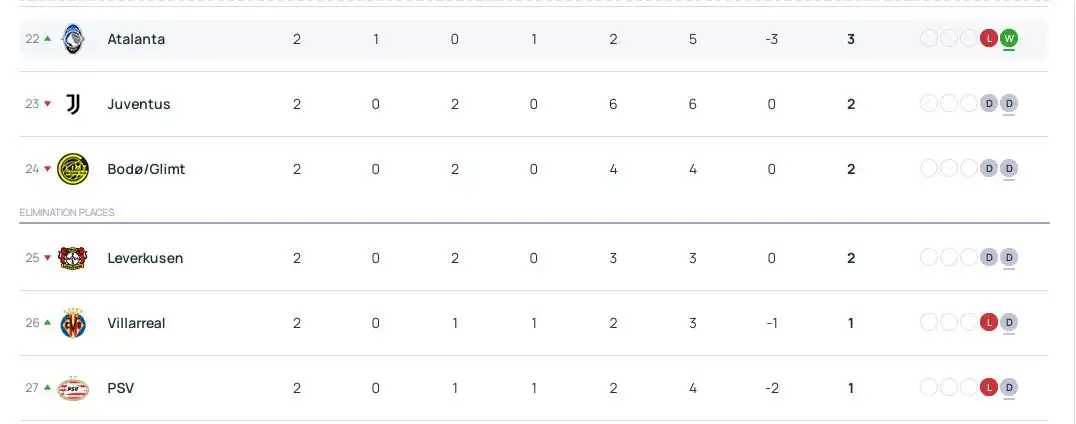This screenshot has height=424, width=1076.
Task: Click Villarreal's red L form badge
Action: coord(989,322)
